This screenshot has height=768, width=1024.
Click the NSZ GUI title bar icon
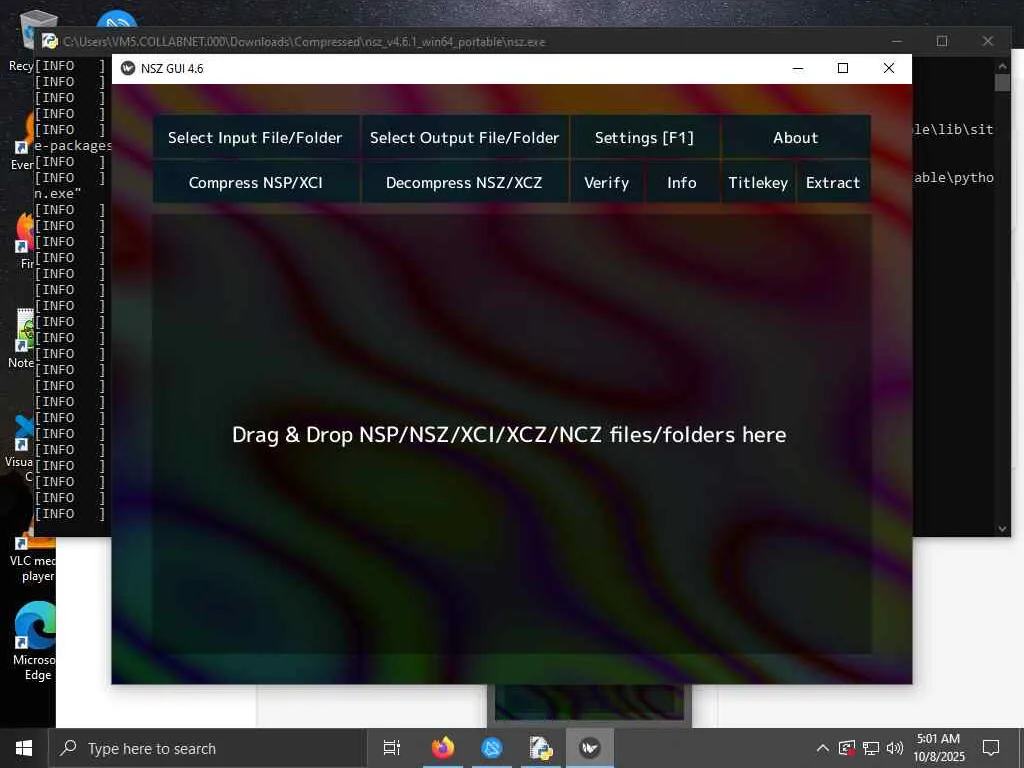[x=128, y=69]
